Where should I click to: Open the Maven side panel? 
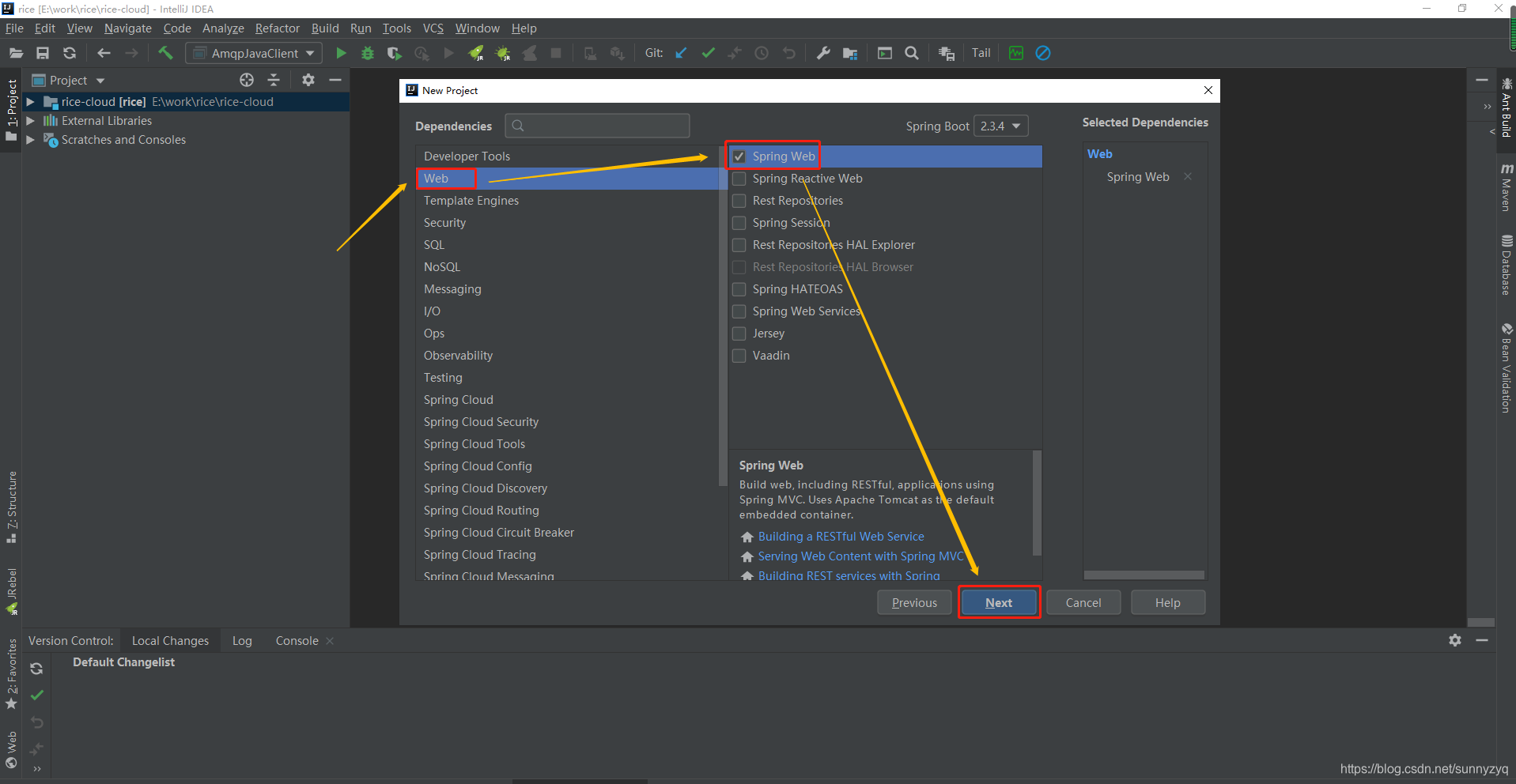tap(1507, 187)
